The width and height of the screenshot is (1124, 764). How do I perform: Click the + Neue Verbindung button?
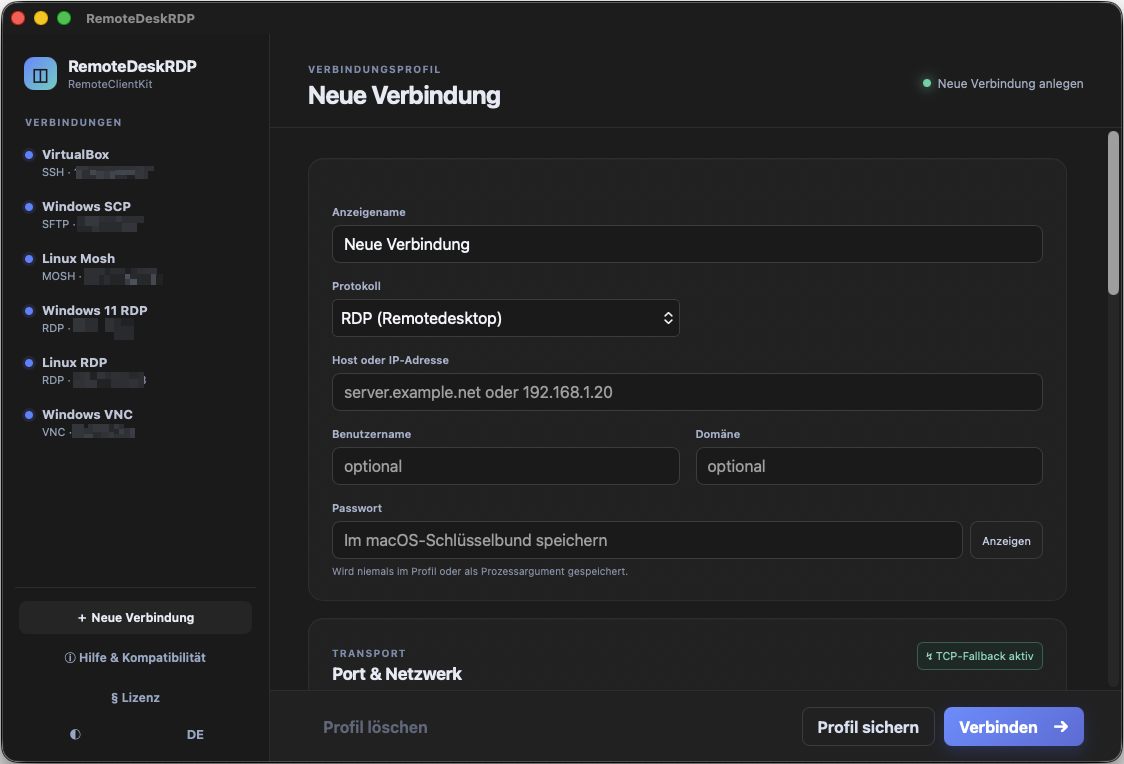pyautogui.click(x=135, y=618)
